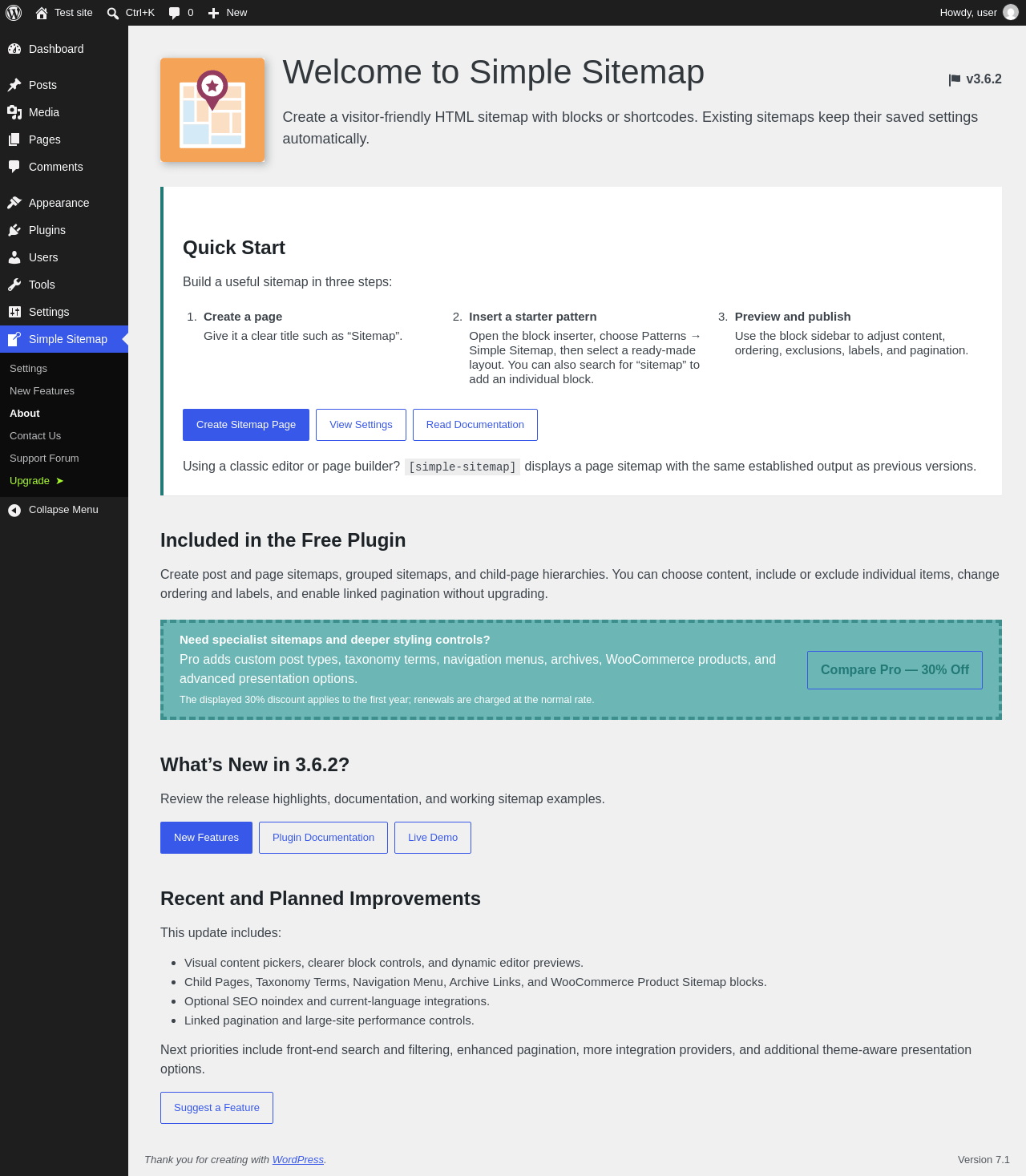The image size is (1026, 1176).
Task: Click the Simple Sitemap plugin logo
Action: [x=212, y=110]
